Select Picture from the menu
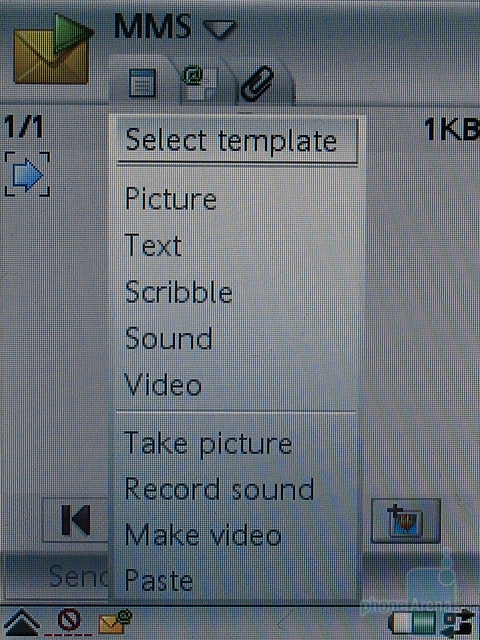 tap(171, 199)
